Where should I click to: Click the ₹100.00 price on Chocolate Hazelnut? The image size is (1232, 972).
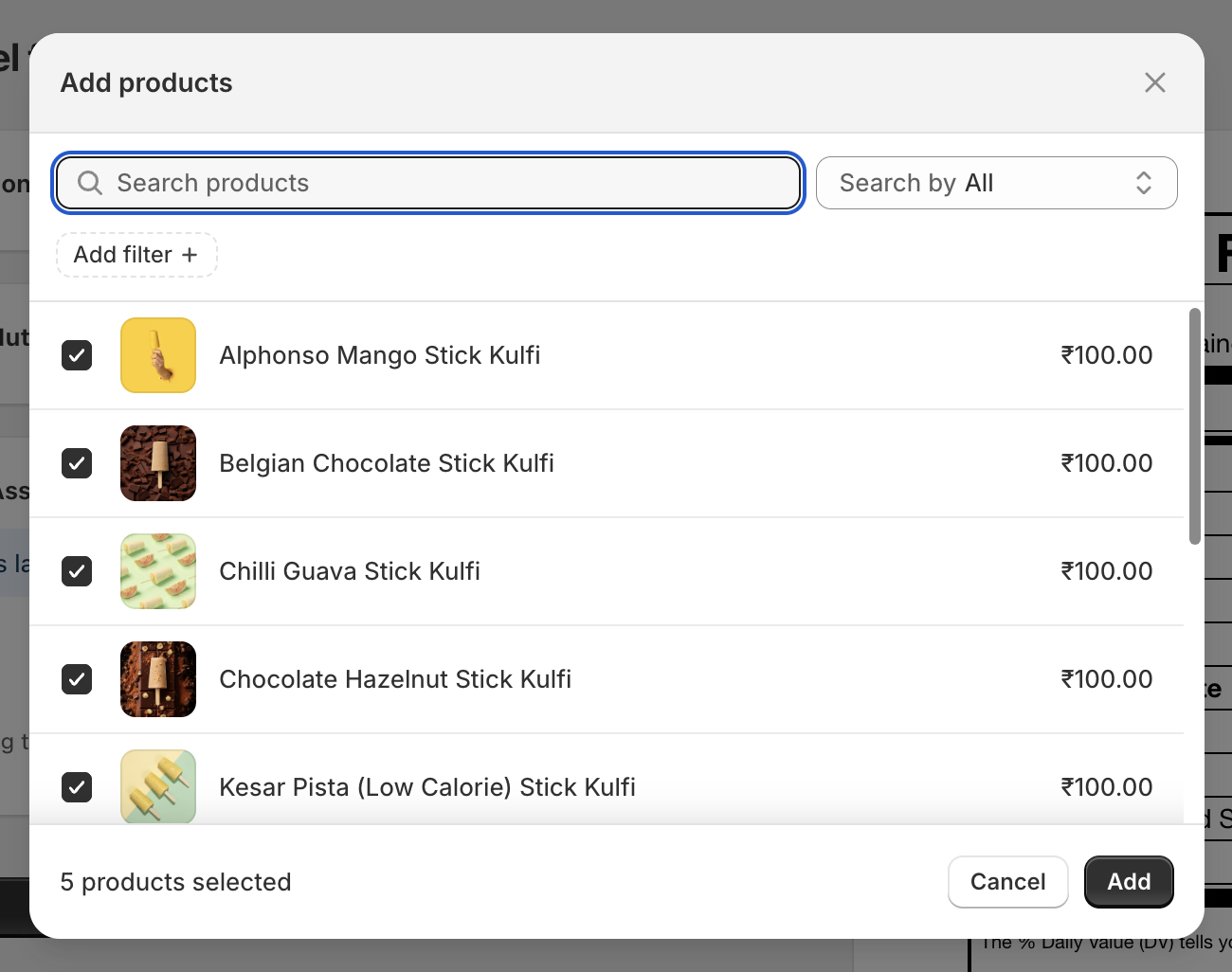coord(1106,678)
